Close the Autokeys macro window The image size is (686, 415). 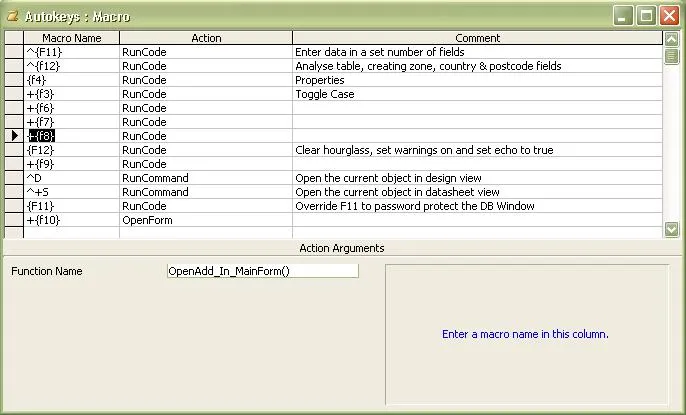[669, 16]
